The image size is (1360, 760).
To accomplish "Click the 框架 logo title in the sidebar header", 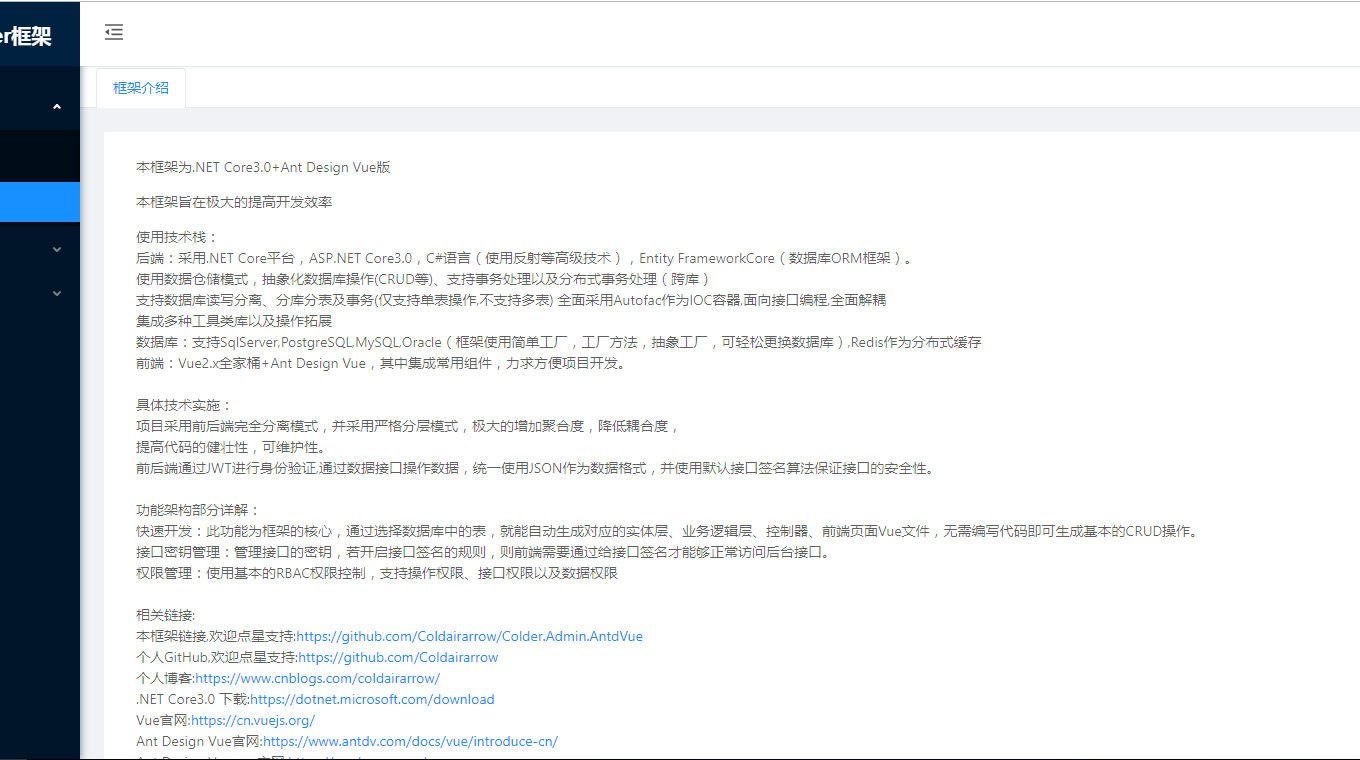I will (26, 36).
